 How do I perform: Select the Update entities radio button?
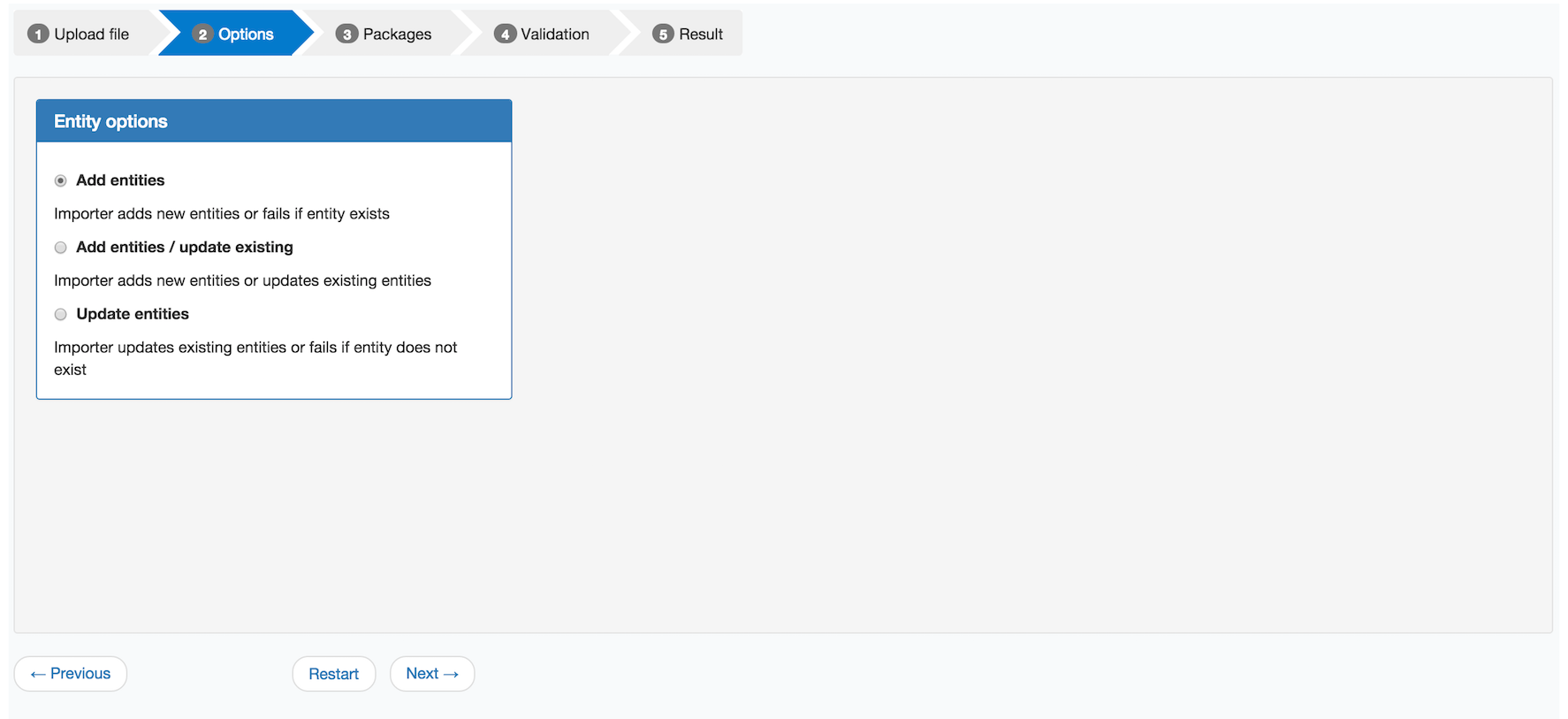tap(61, 315)
